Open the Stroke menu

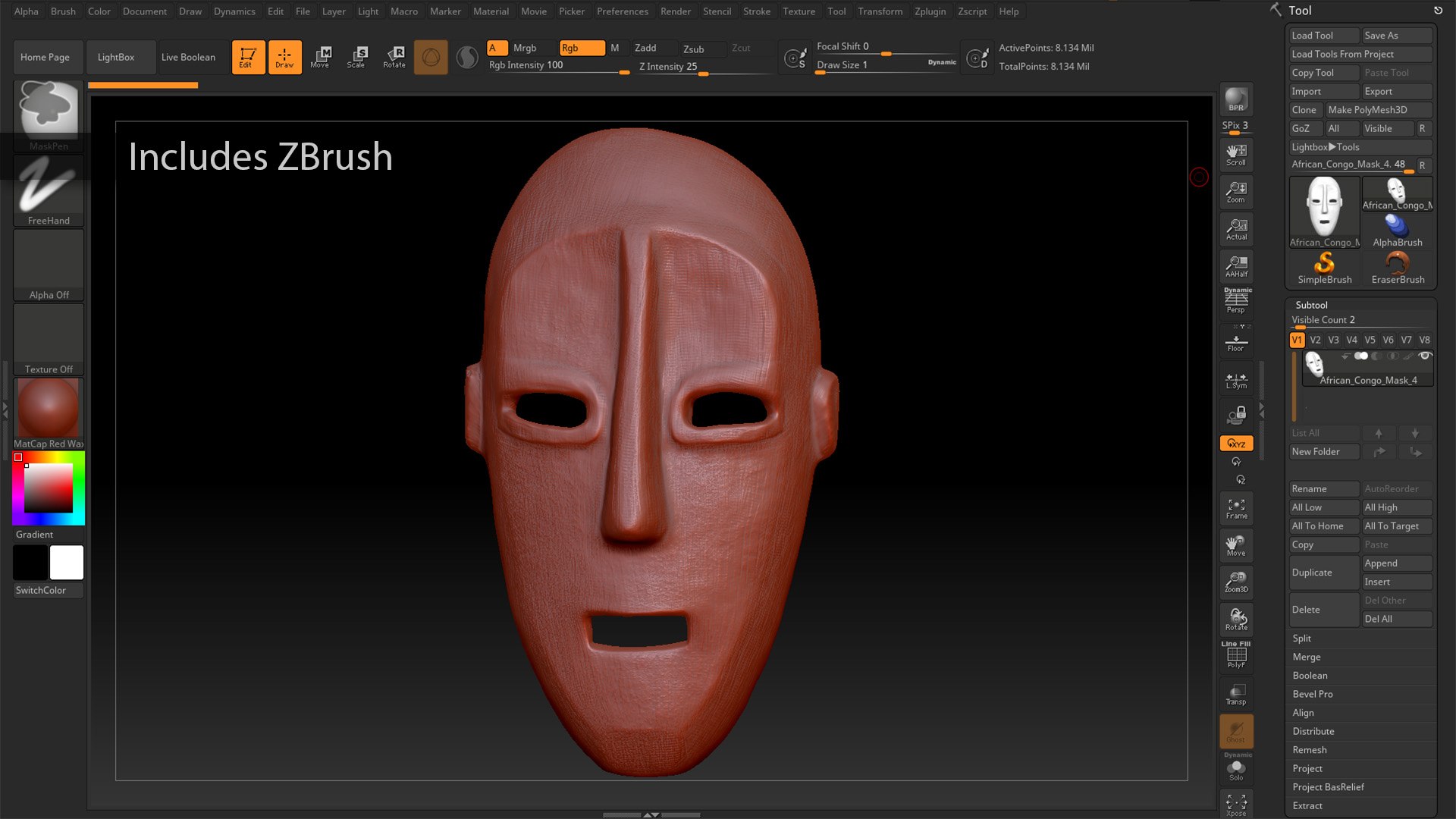click(756, 11)
